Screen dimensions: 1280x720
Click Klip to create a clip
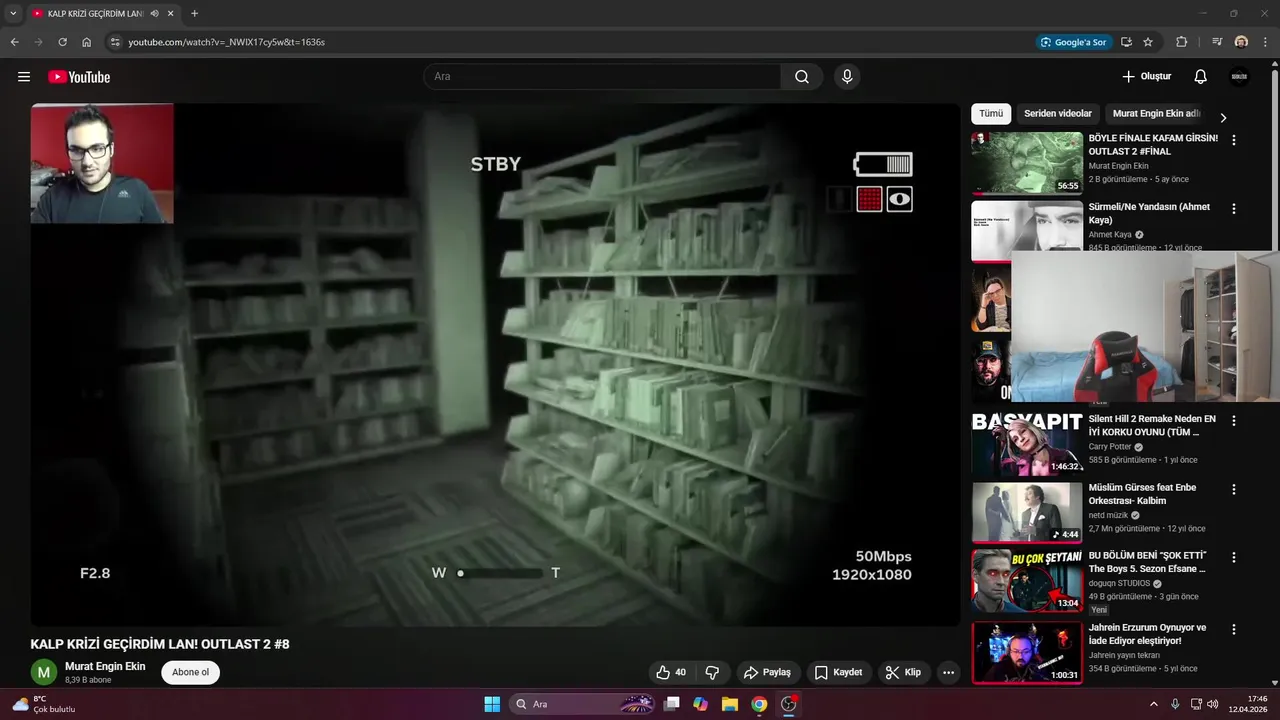(903, 673)
